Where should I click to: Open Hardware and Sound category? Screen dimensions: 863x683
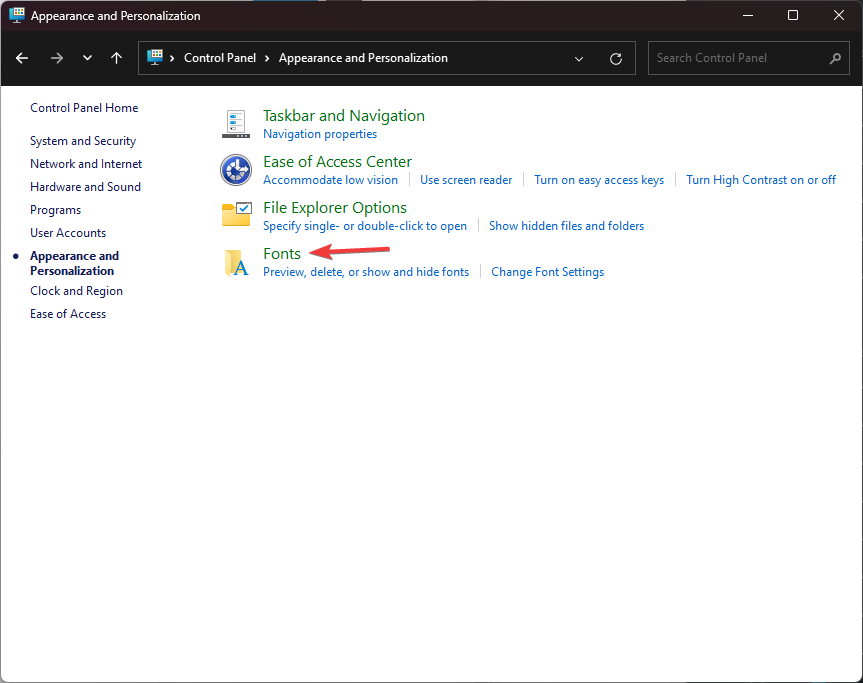coord(85,187)
